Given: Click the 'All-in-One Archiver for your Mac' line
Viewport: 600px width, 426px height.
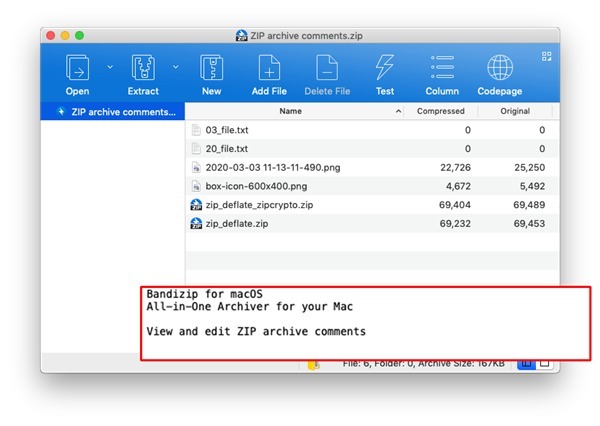Looking at the screenshot, I should click(249, 306).
